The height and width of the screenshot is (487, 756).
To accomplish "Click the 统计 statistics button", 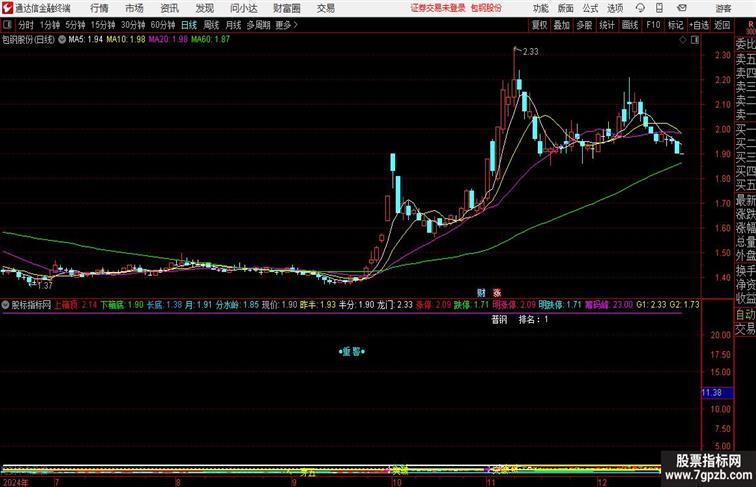I will (607, 25).
